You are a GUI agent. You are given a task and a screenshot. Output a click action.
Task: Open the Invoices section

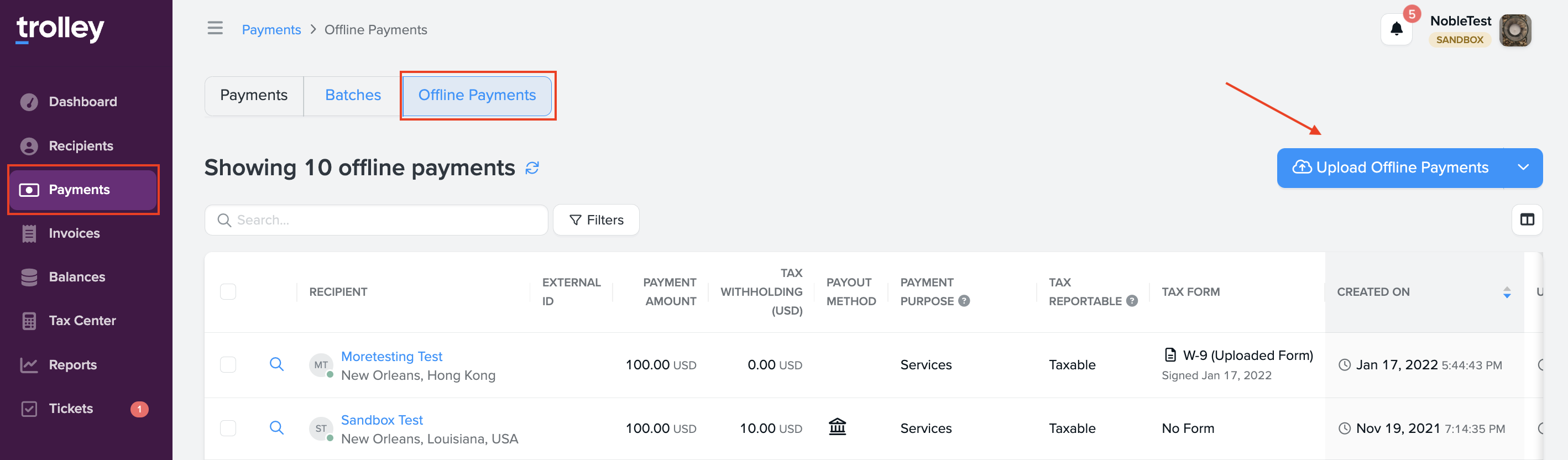click(74, 233)
